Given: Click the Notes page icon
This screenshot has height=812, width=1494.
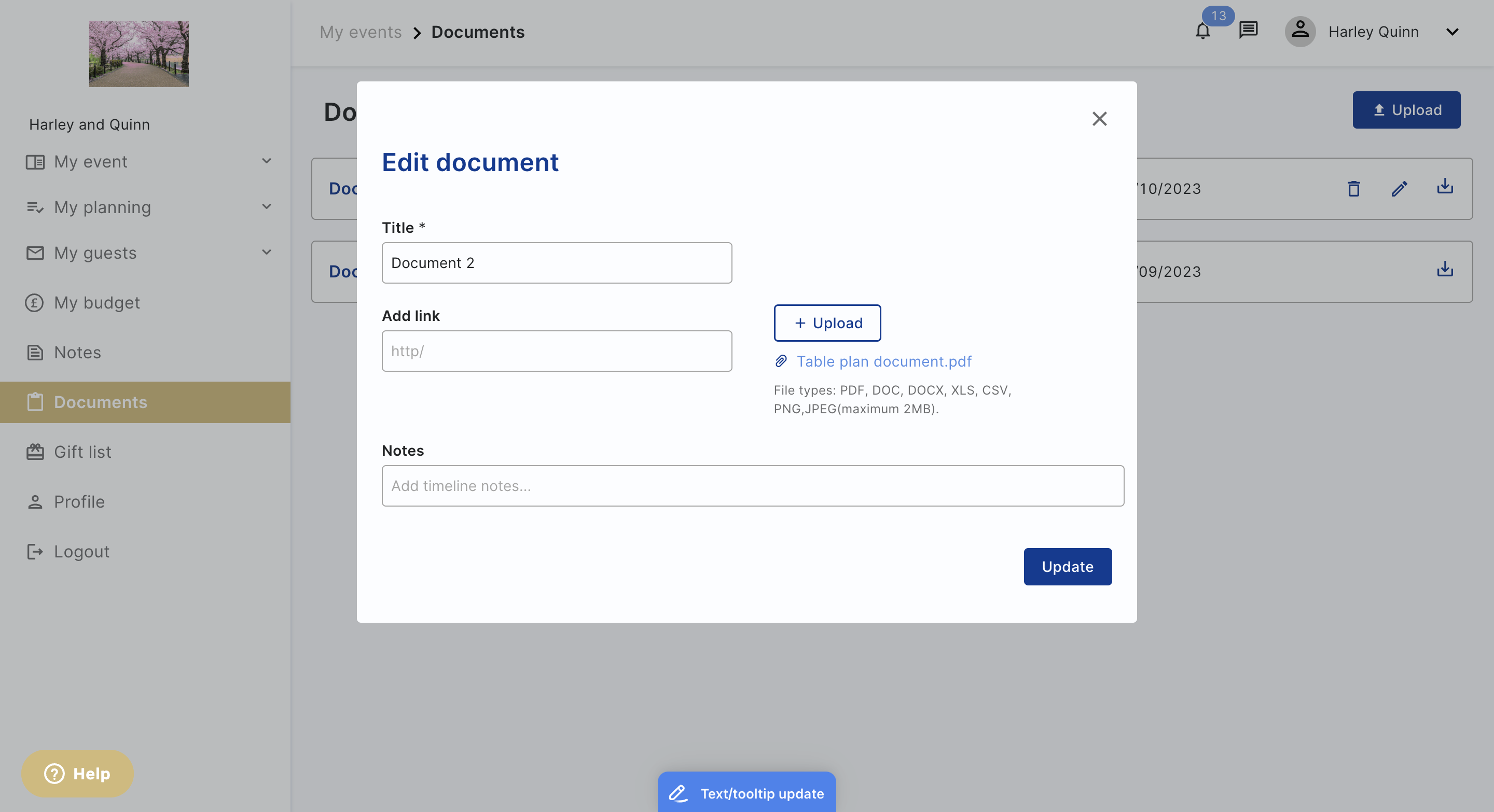Looking at the screenshot, I should click(35, 353).
